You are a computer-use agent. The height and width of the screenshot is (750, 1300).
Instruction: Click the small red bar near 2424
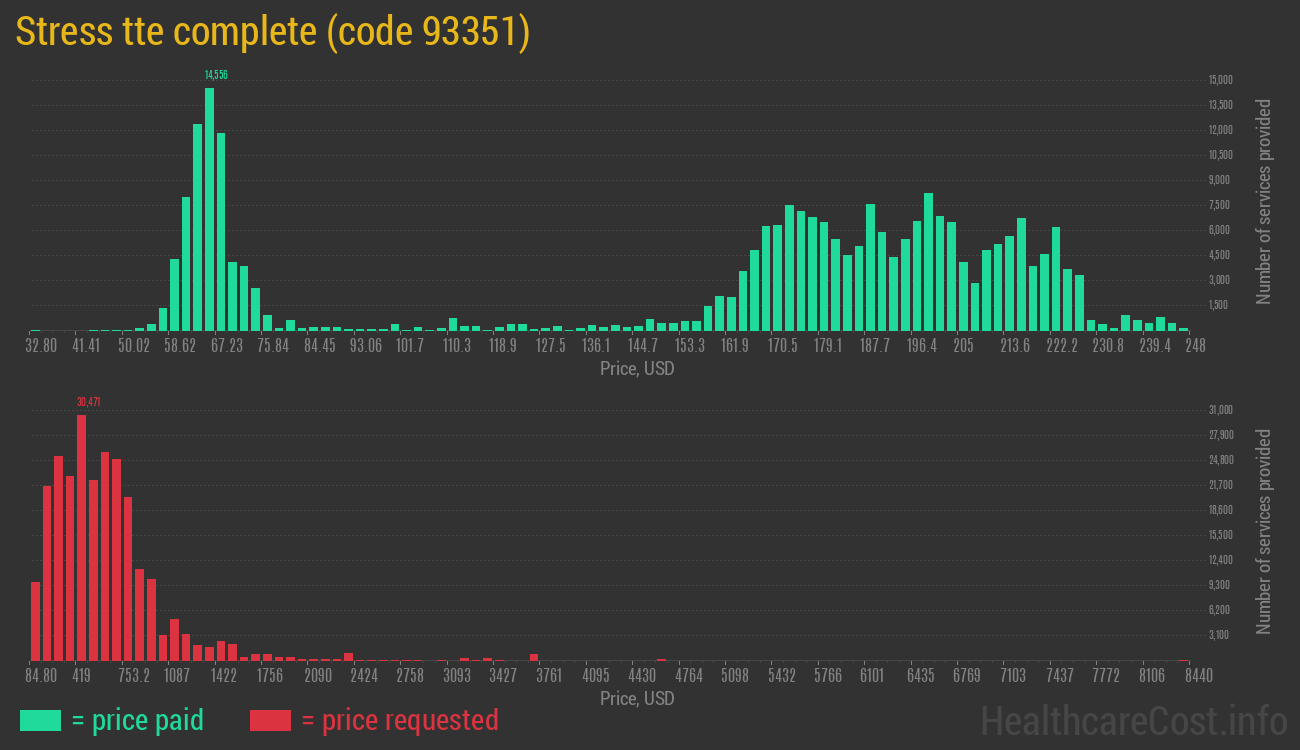(x=348, y=657)
